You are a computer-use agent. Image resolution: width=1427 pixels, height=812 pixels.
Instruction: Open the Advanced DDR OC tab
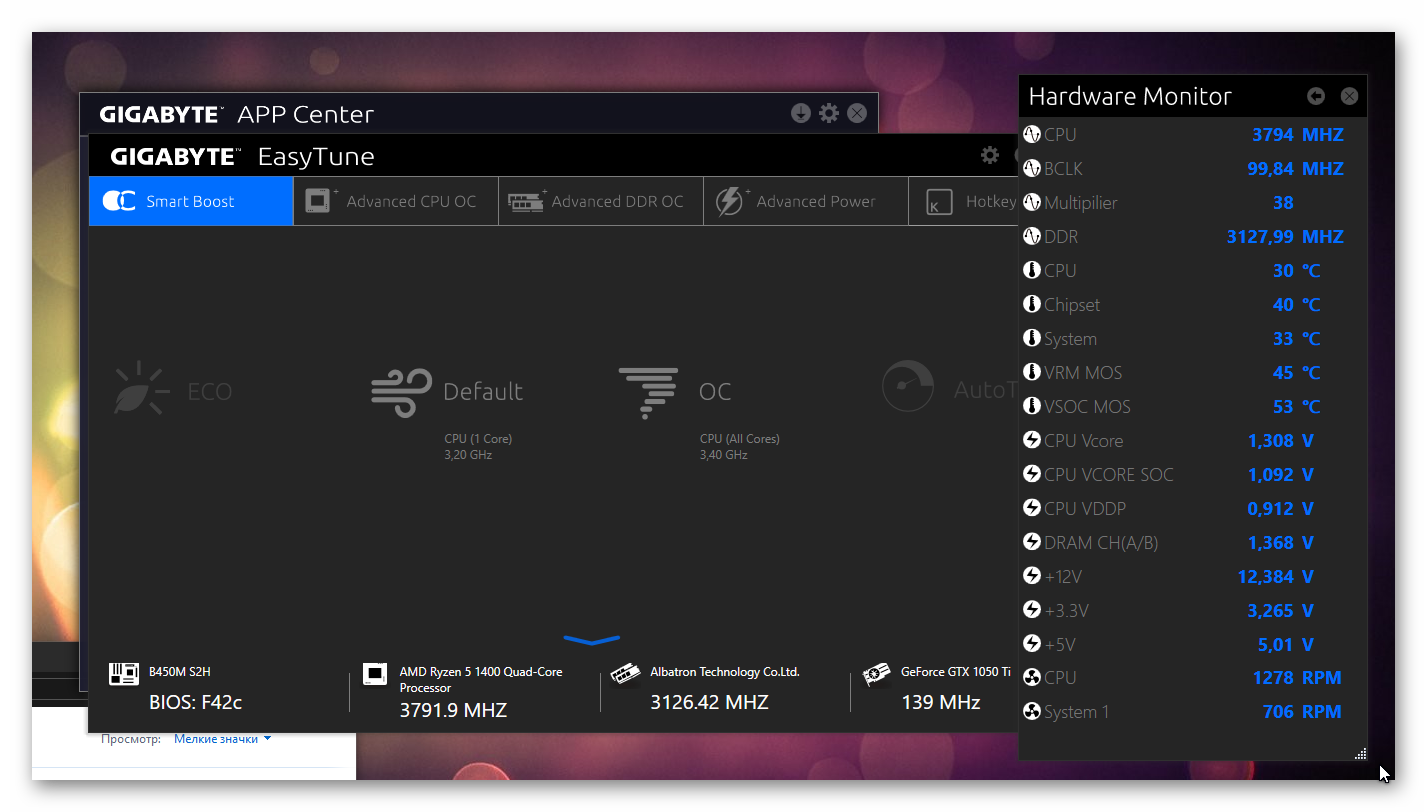point(601,201)
